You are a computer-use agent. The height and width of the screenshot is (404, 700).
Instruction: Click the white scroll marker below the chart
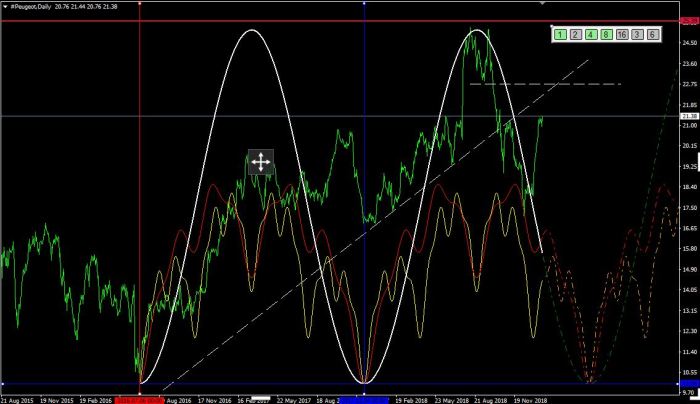[x=260, y=394]
